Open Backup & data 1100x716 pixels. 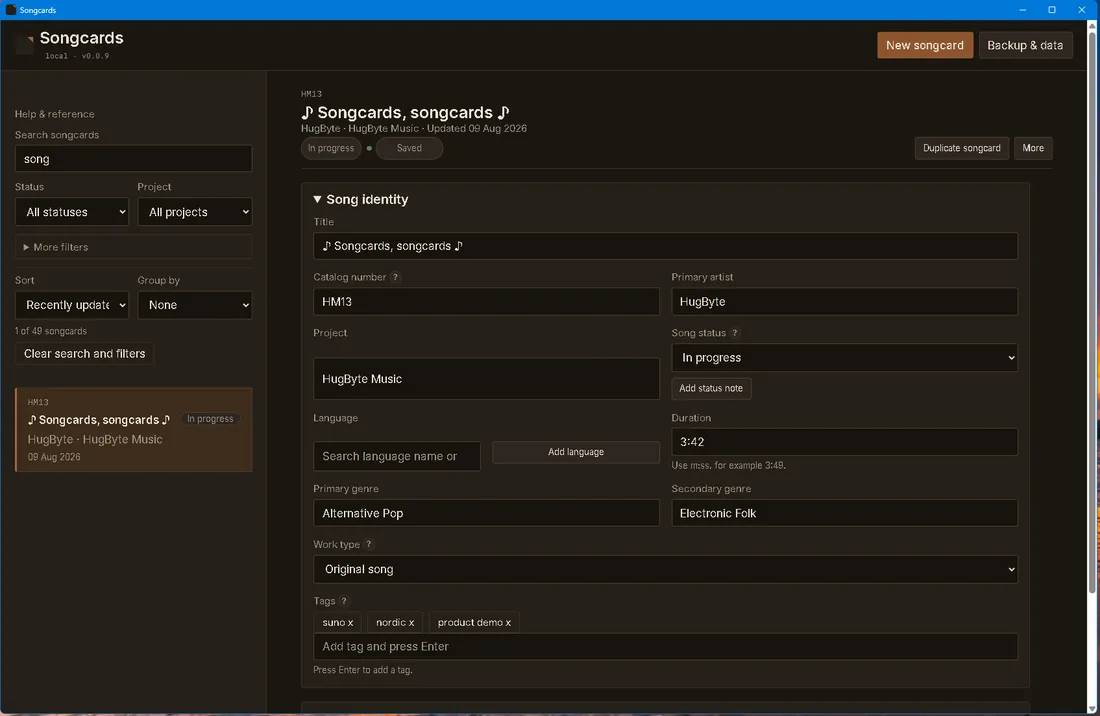(1025, 45)
